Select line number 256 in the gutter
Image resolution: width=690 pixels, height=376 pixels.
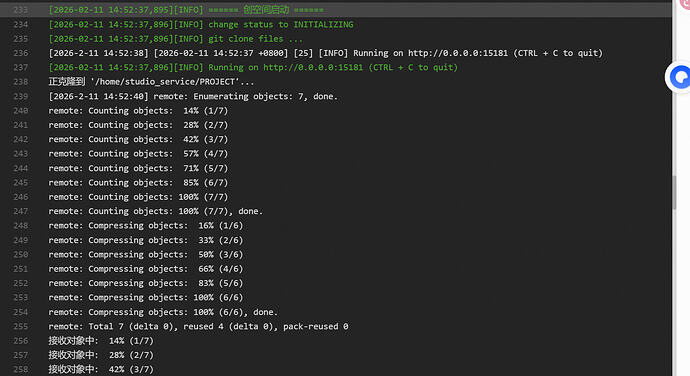point(21,341)
